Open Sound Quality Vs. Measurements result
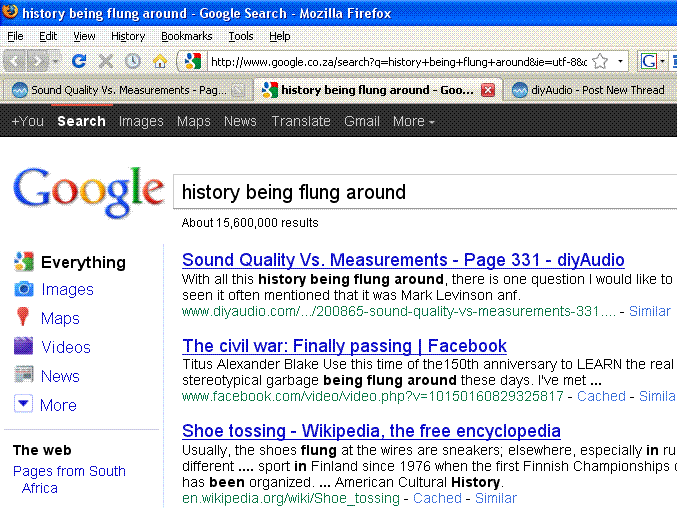677x508 pixels. pyautogui.click(x=403, y=260)
